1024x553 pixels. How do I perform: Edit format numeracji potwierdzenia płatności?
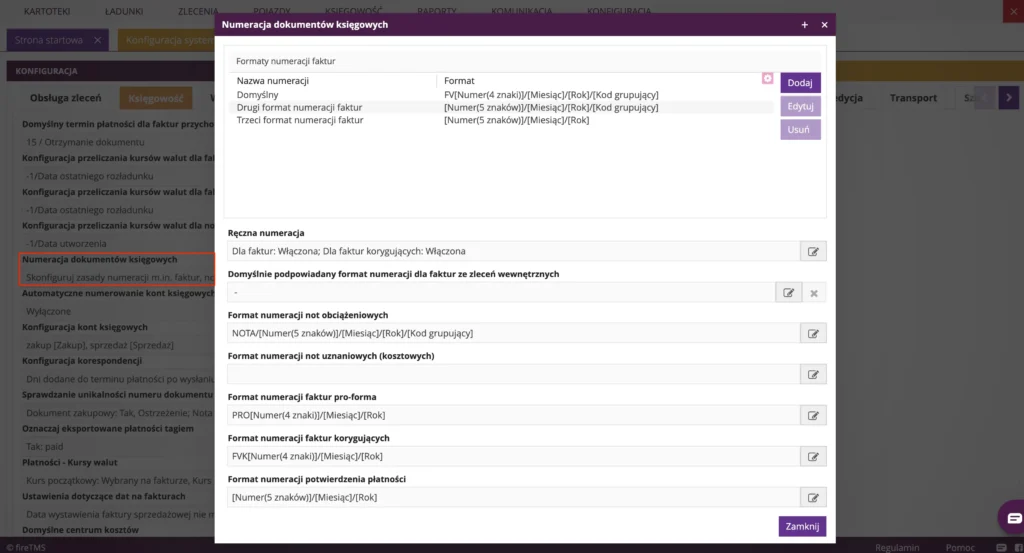[813, 498]
